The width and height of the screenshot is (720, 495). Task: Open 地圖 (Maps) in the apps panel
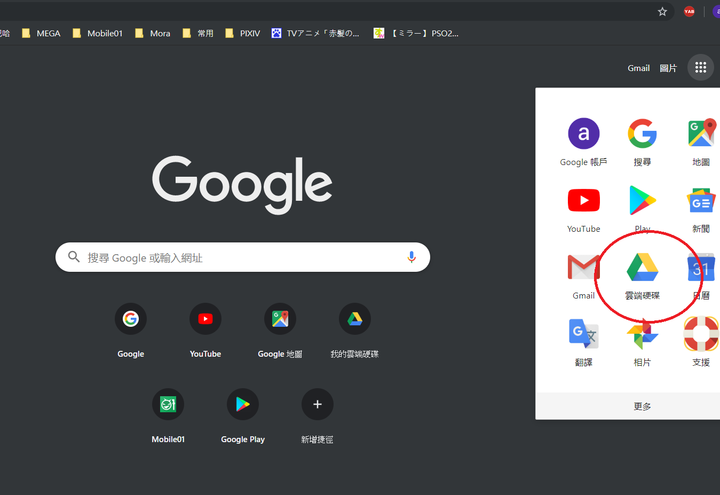coord(701,142)
